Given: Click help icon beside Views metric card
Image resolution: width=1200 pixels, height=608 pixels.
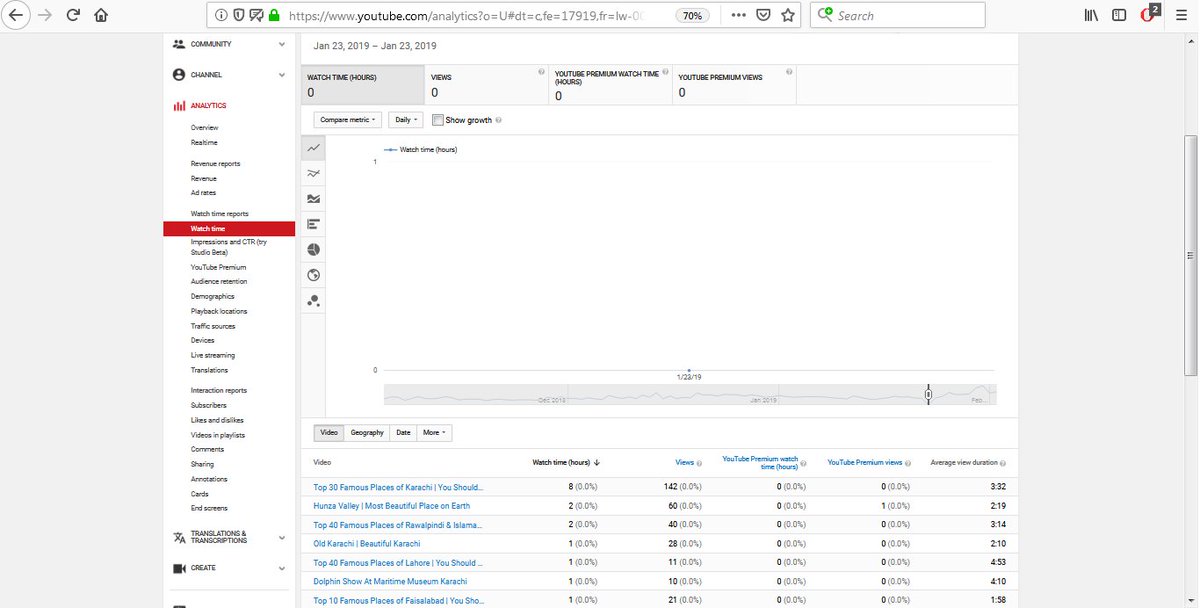Looking at the screenshot, I should tap(541, 72).
